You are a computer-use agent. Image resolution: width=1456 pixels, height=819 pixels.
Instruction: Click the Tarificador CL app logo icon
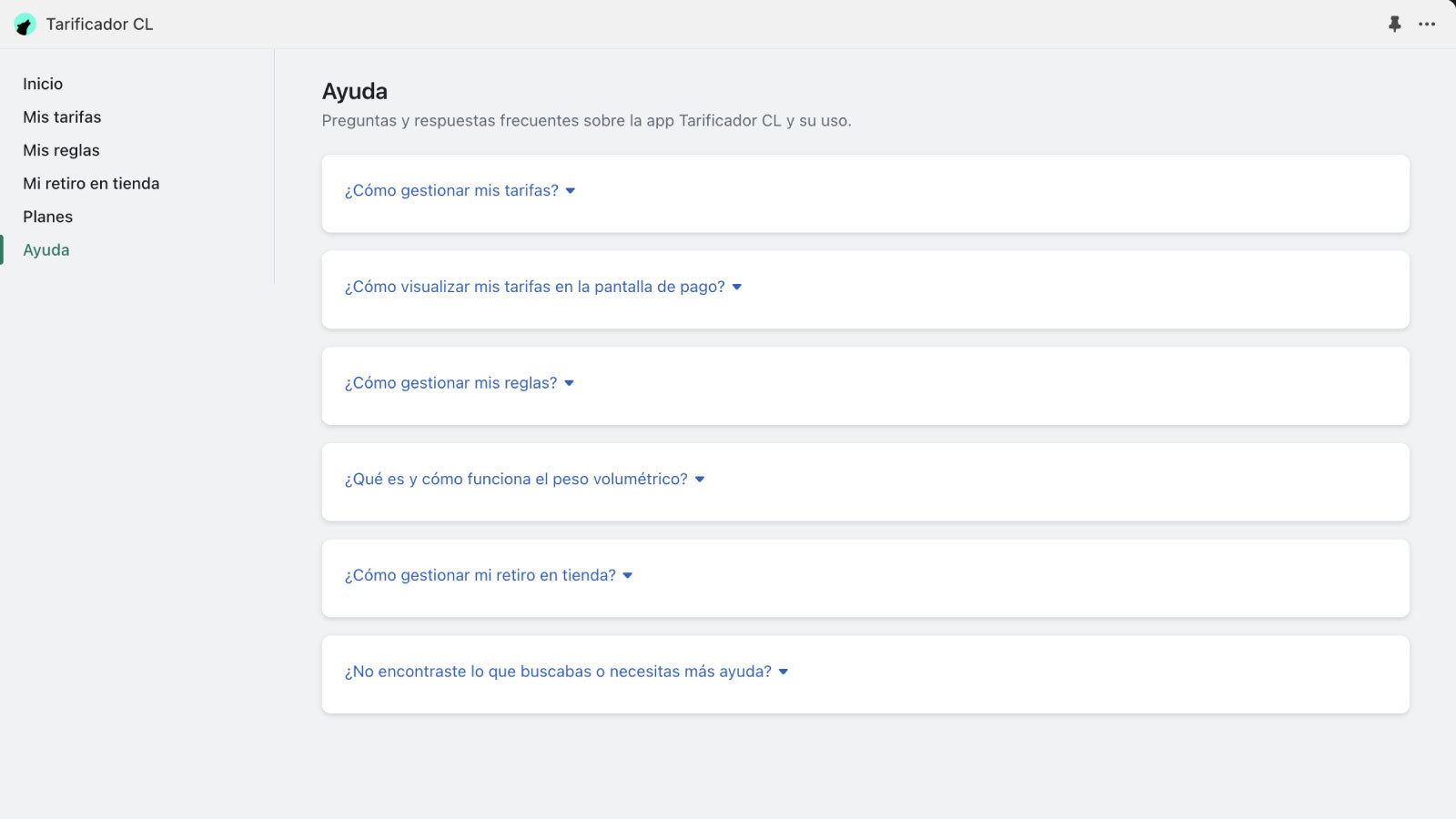(25, 25)
